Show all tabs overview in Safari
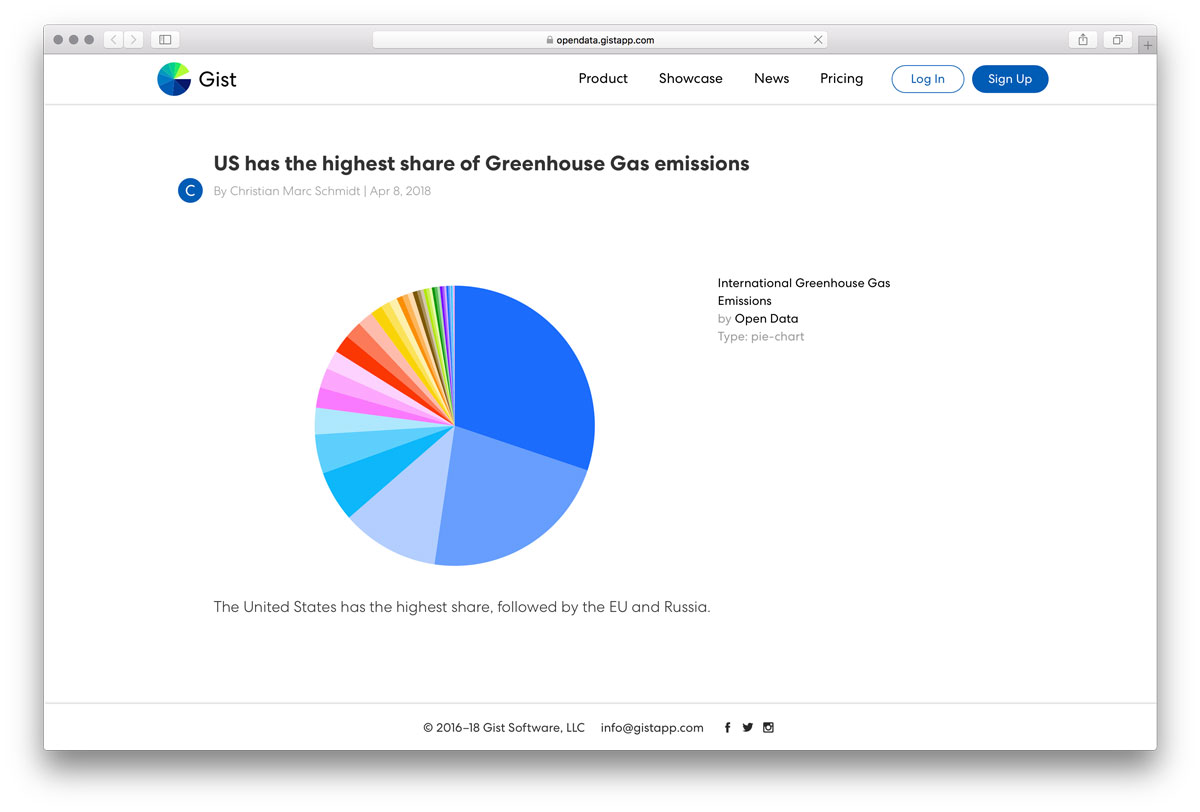The image size is (1200, 812). click(x=1117, y=40)
